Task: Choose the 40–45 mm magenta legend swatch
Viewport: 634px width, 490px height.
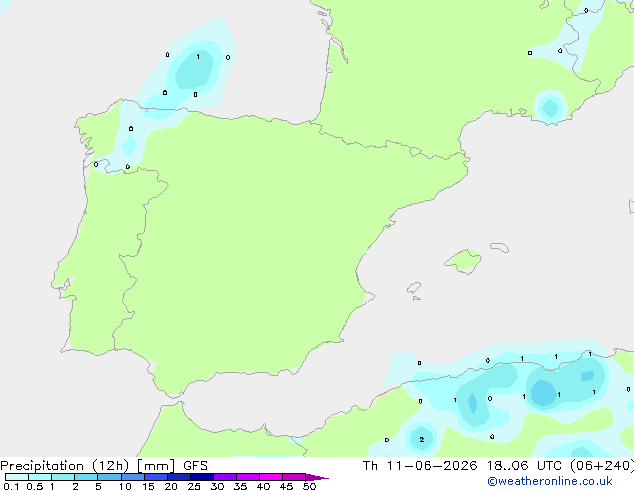Action: (271, 477)
